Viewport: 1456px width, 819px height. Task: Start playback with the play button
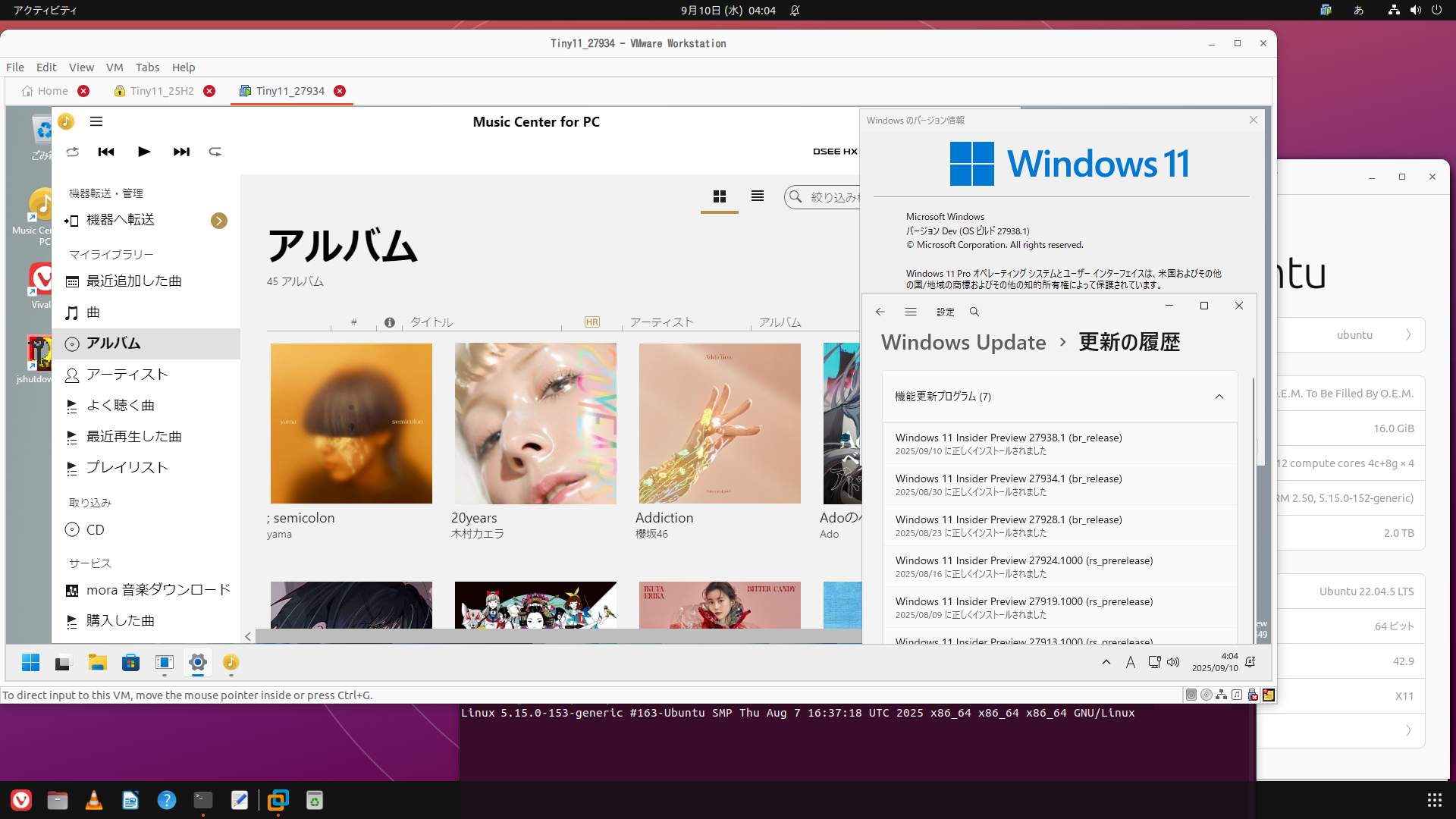coord(144,152)
